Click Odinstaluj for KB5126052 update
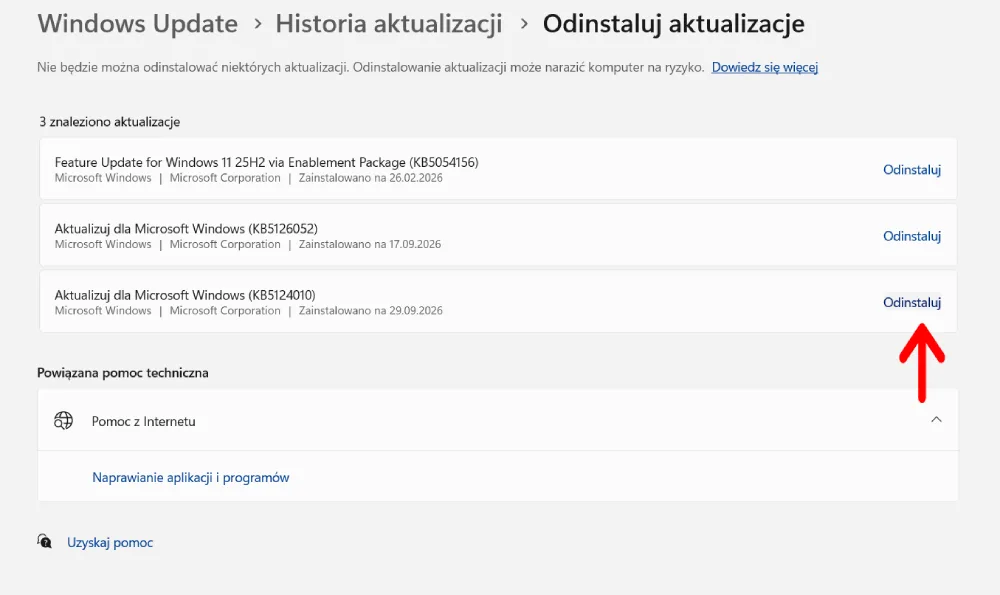Viewport: 1000px width, 595px height. [912, 236]
